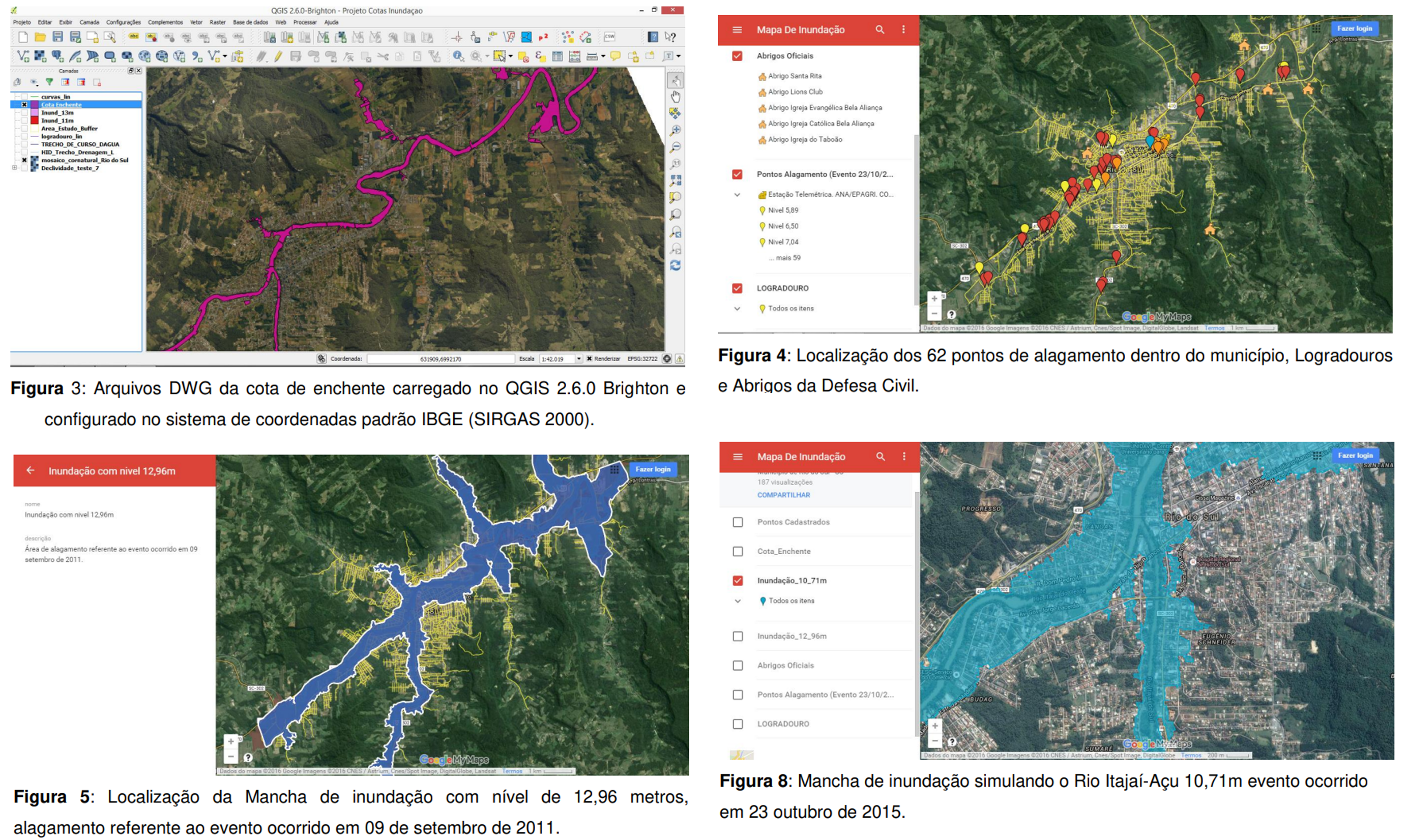This screenshot has width=1407, height=840.
Task: Click the QGIS Open Project folder icon
Action: 40,37
